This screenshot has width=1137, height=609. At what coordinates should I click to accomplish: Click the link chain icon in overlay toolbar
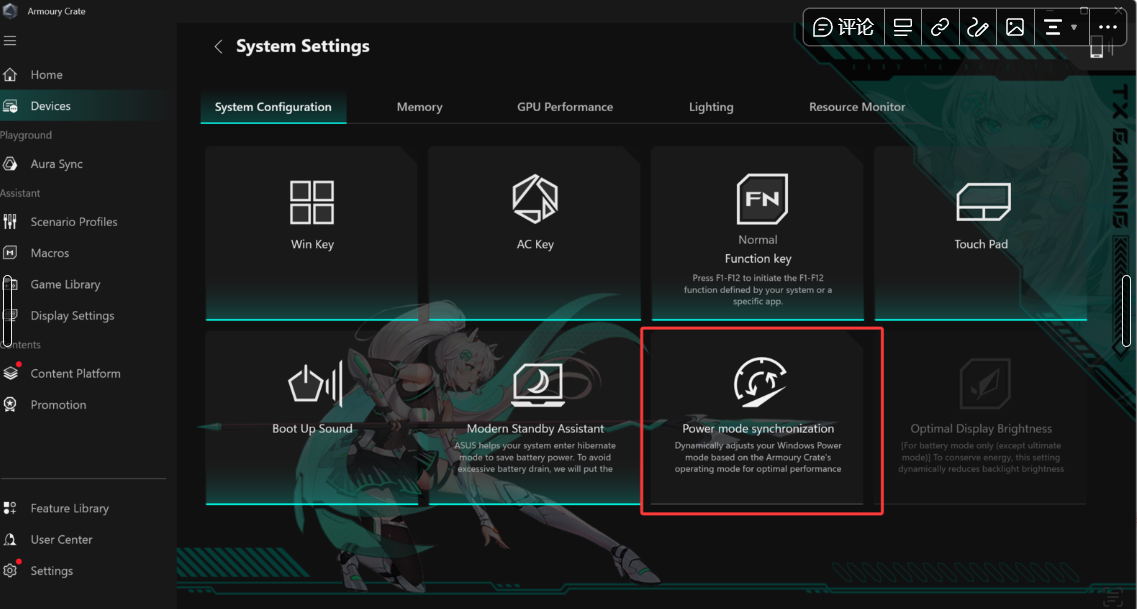[x=940, y=28]
